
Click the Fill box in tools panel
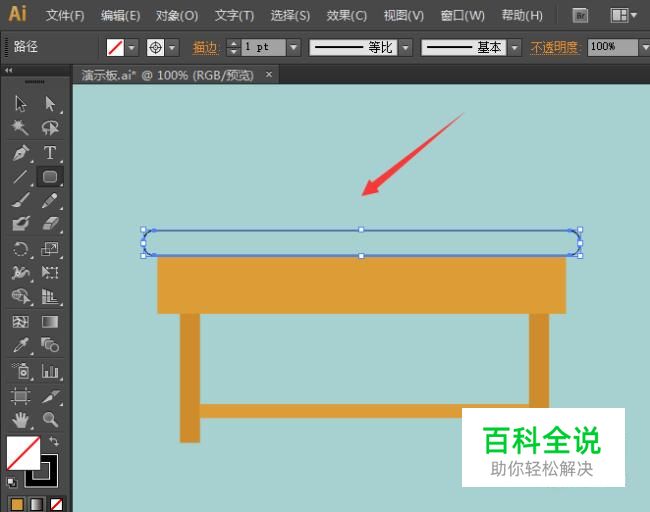pos(23,453)
